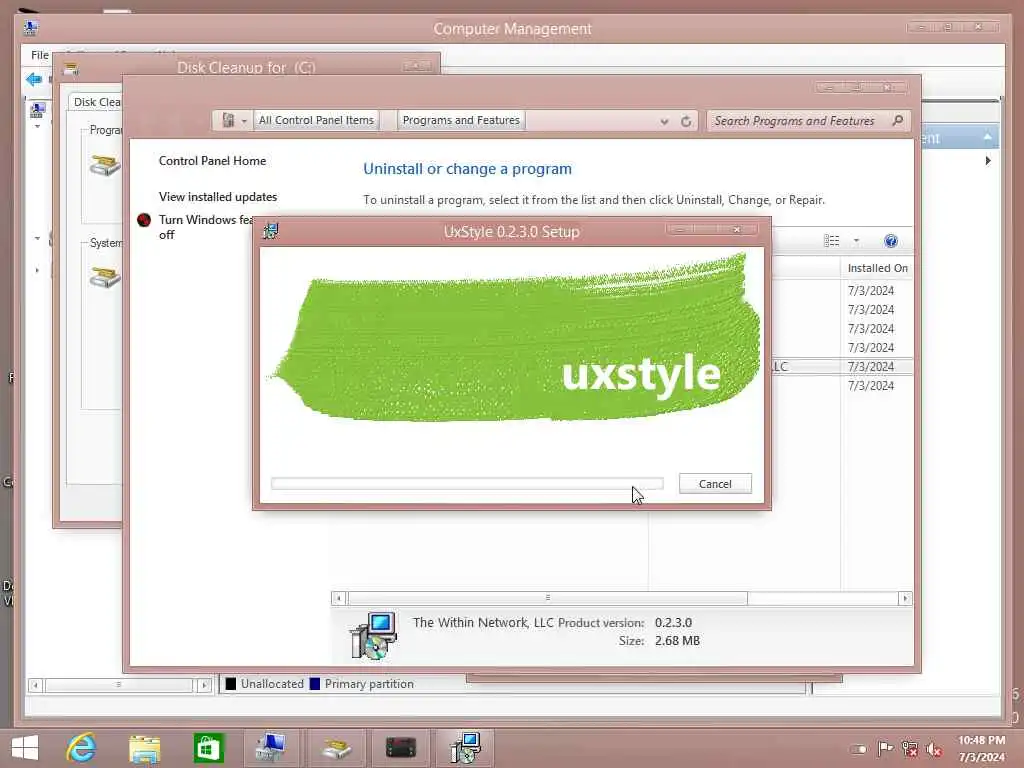Viewport: 1024px width, 768px height.
Task: Click the Control Panel address bar icon
Action: pos(228,120)
